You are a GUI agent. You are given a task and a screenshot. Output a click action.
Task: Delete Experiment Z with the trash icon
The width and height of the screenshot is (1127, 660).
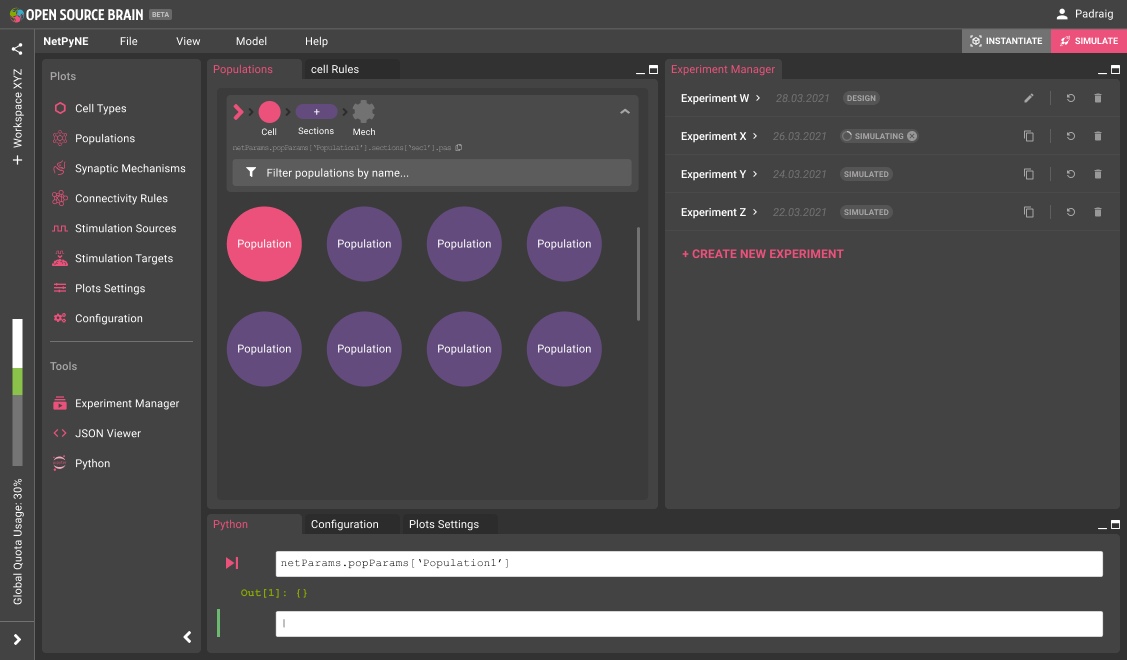[x=1097, y=211]
